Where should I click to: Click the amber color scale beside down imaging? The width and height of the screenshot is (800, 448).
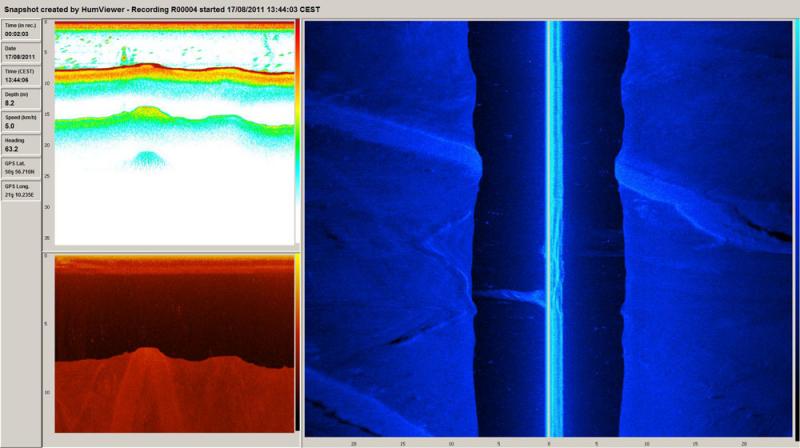point(296,342)
